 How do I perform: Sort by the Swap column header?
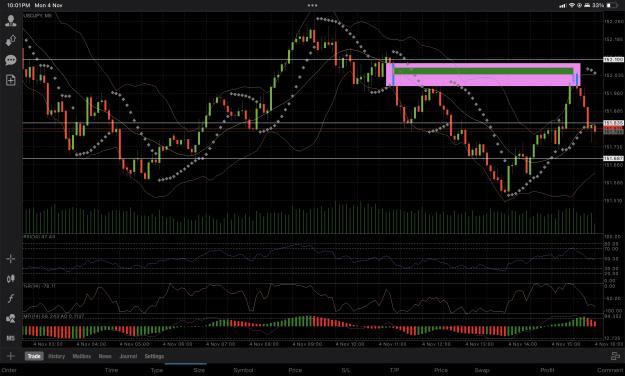click(482, 370)
